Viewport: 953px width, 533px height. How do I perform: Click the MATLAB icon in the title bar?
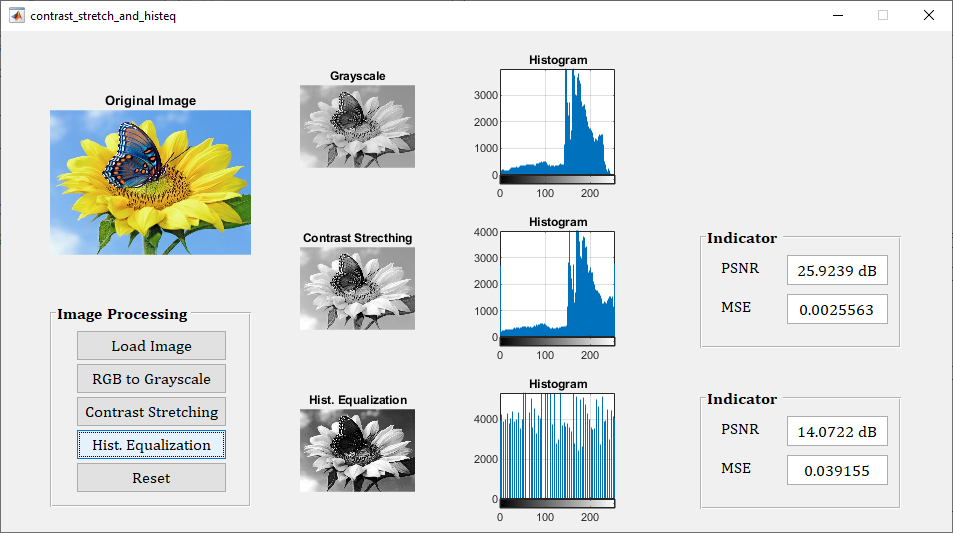[x=16, y=16]
